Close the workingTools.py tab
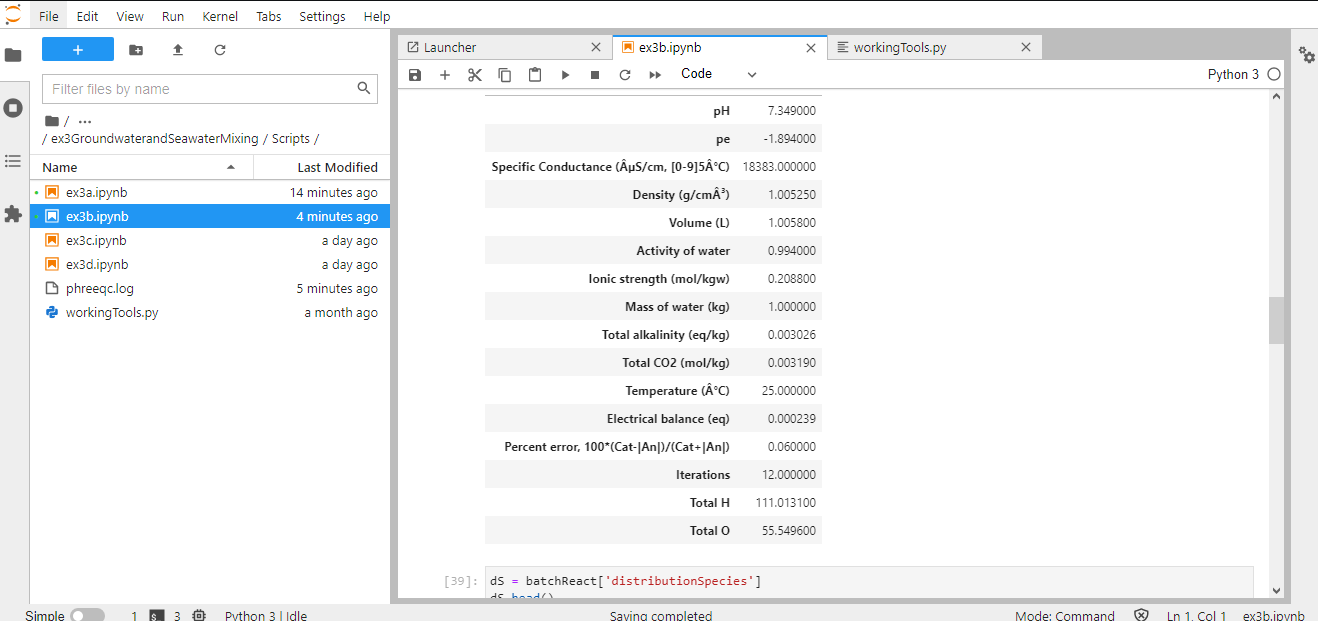Screen dimensions: 1318x621 tap(1026, 47)
